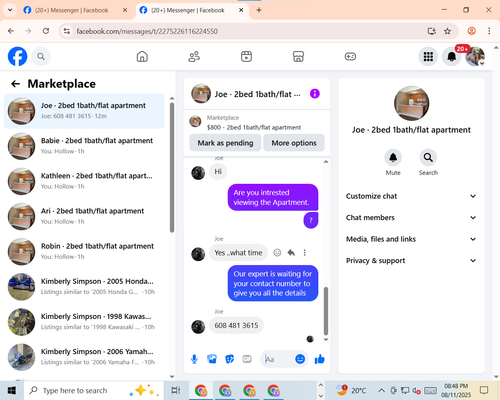Open Kimberly Simpson 2006 Yamaha conversation
This screenshot has width=500, height=400.
tap(84, 357)
